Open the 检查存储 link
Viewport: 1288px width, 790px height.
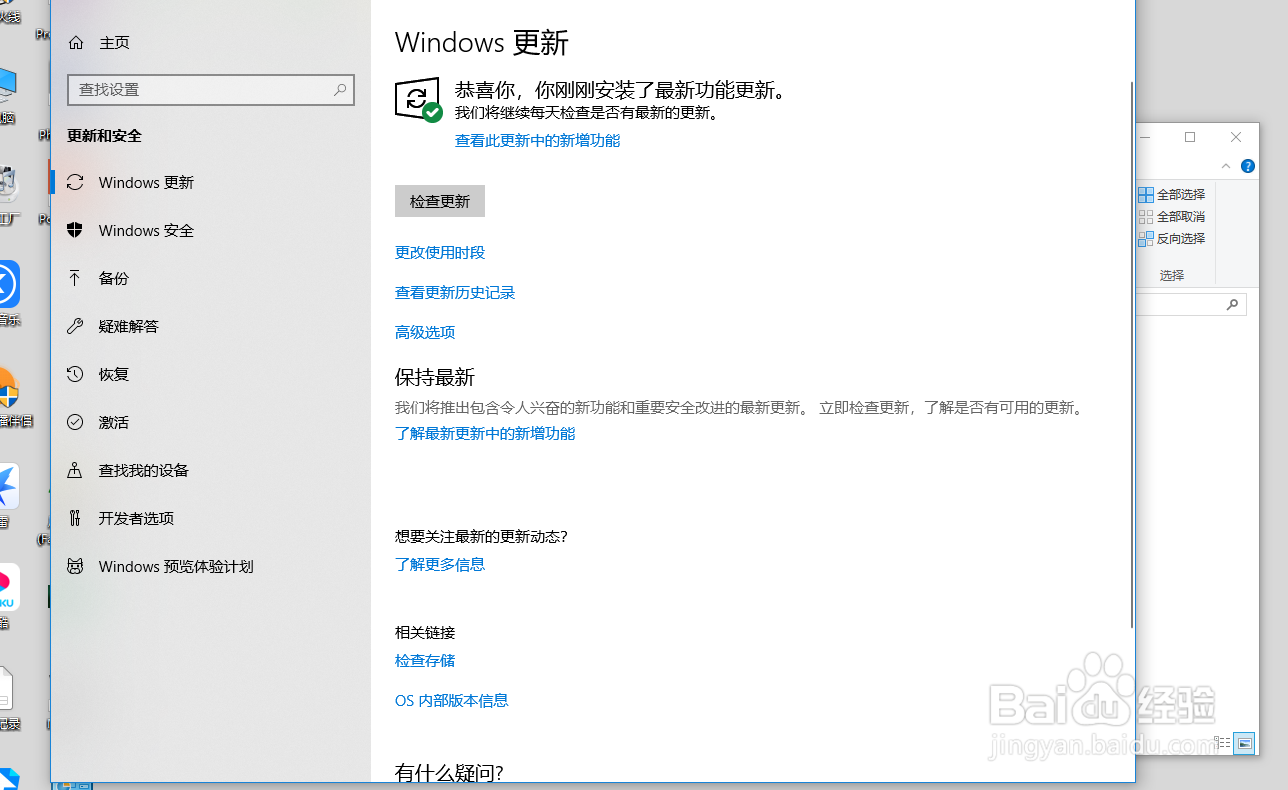[425, 661]
